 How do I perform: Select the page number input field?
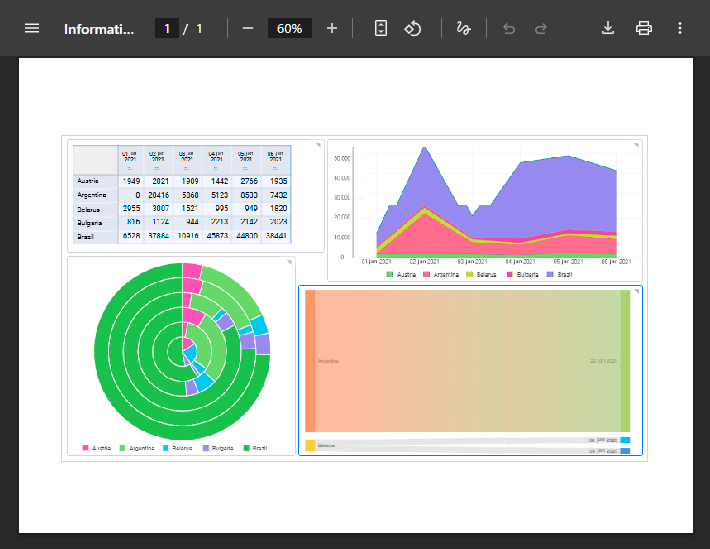167,28
